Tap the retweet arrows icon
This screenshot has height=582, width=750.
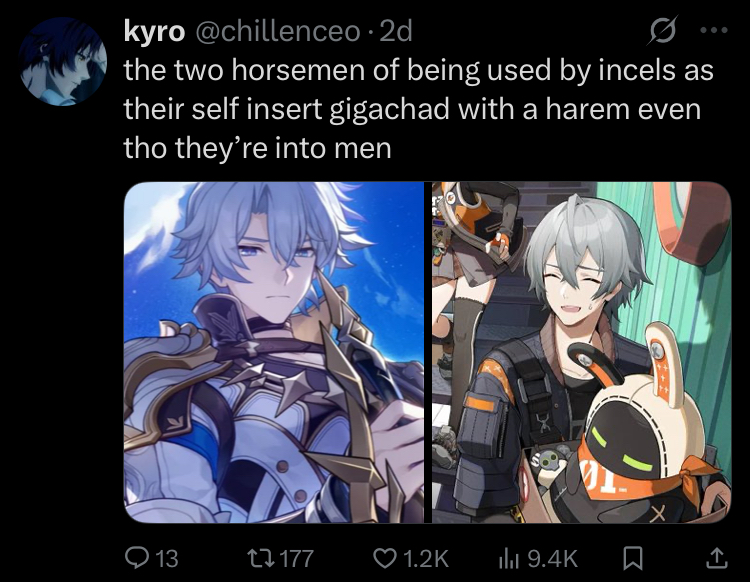260,558
